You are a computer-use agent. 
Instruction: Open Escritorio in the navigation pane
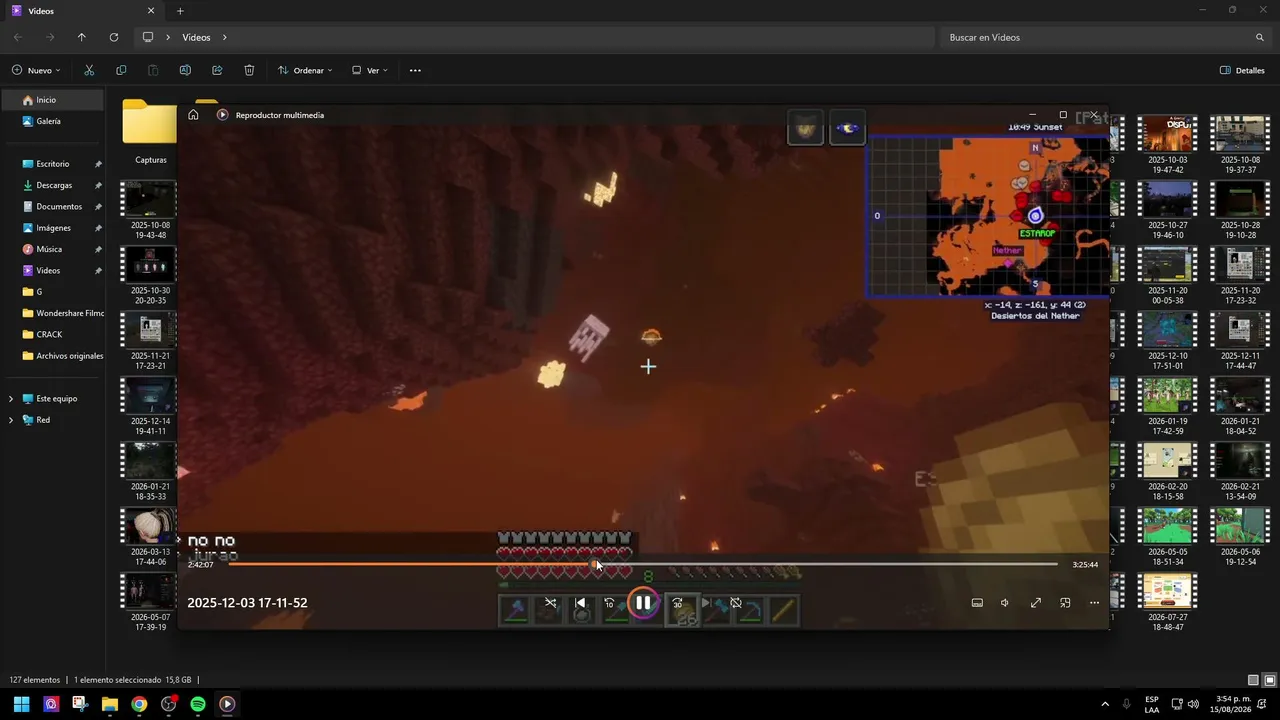tap(52, 164)
